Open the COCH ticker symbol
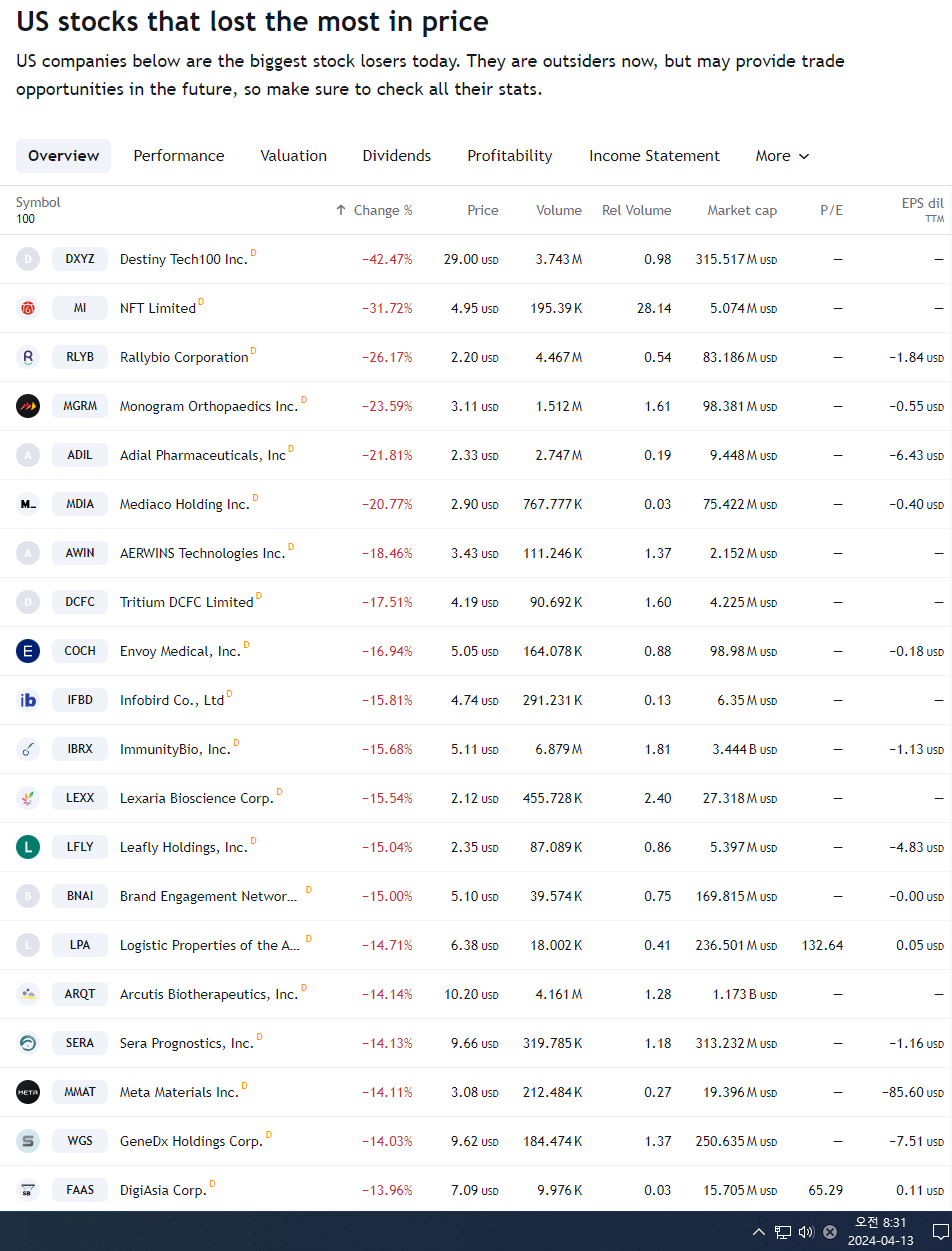 coord(80,651)
